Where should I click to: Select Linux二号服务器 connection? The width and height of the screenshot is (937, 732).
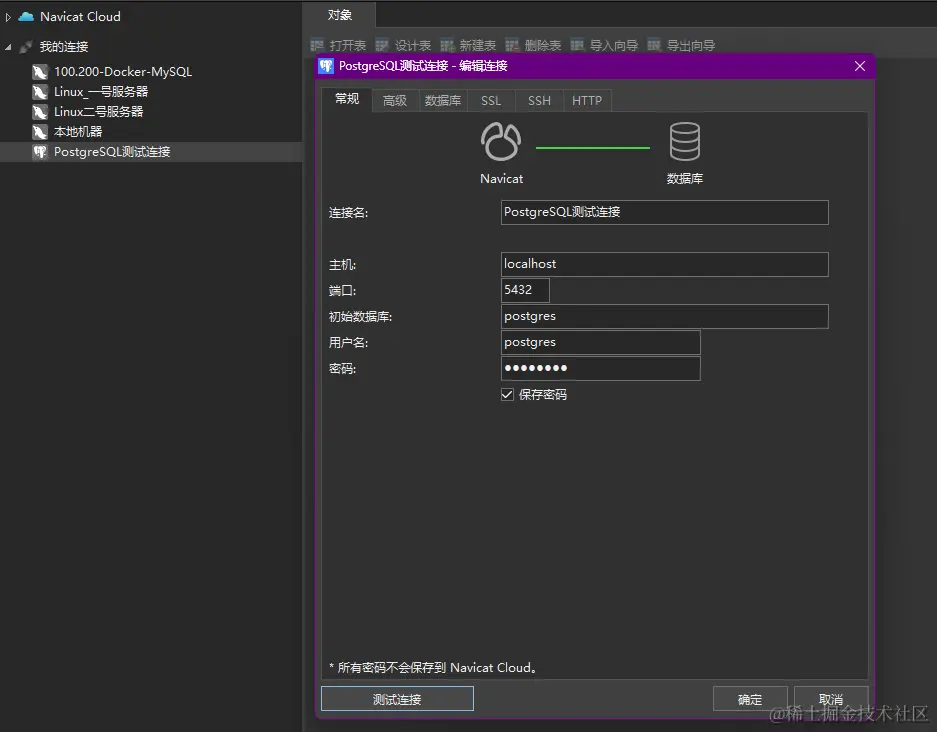click(x=99, y=112)
